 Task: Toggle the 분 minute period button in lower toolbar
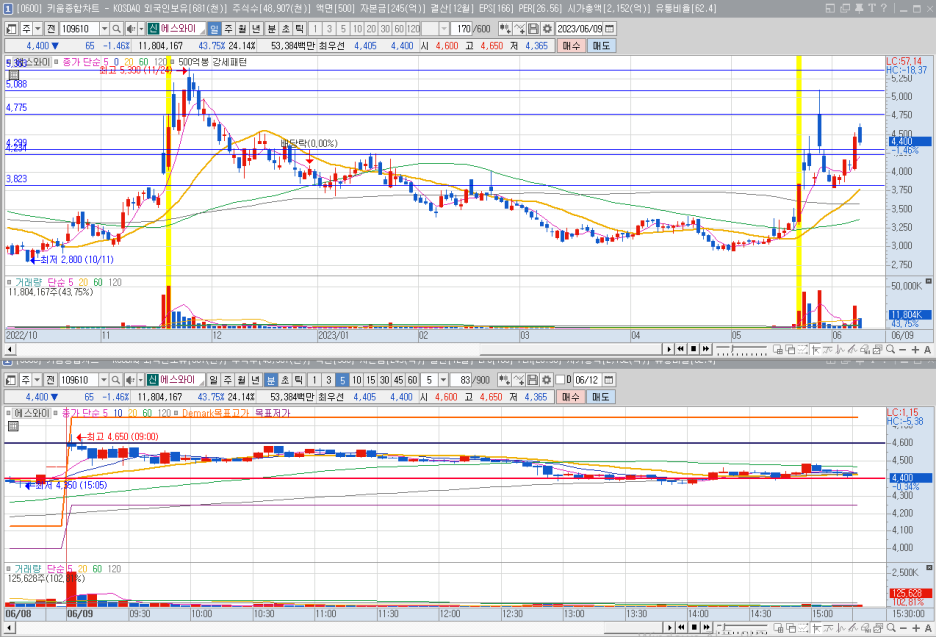[271, 380]
